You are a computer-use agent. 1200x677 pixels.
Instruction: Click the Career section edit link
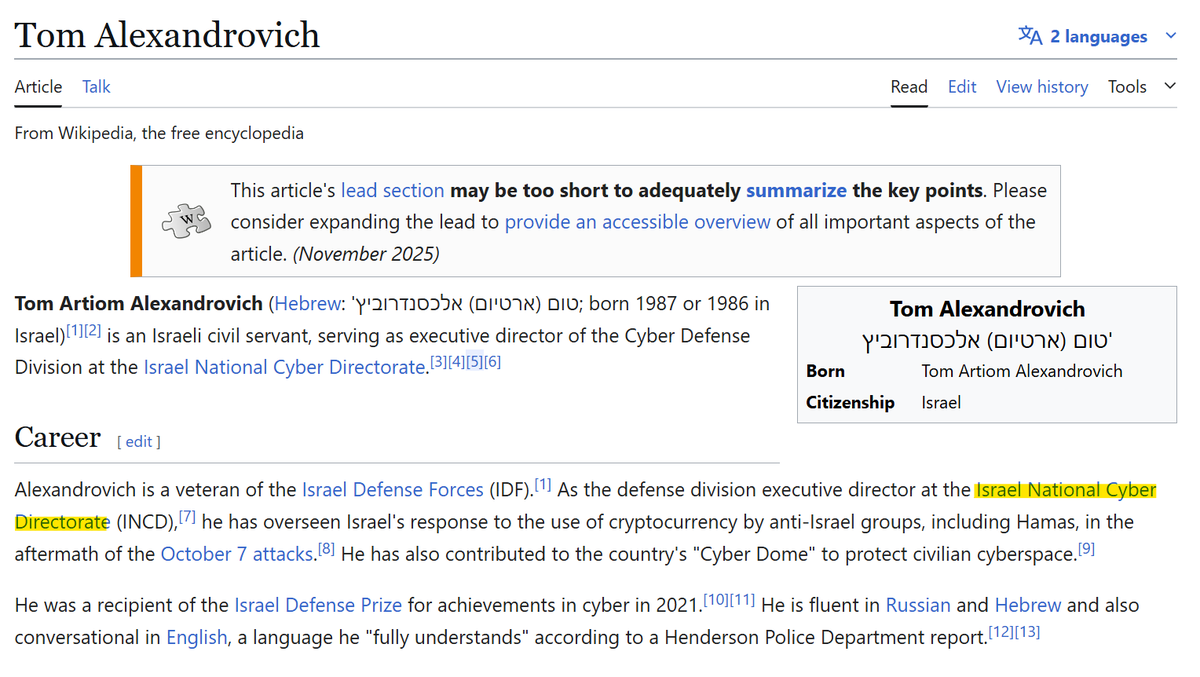pyautogui.click(x=139, y=441)
